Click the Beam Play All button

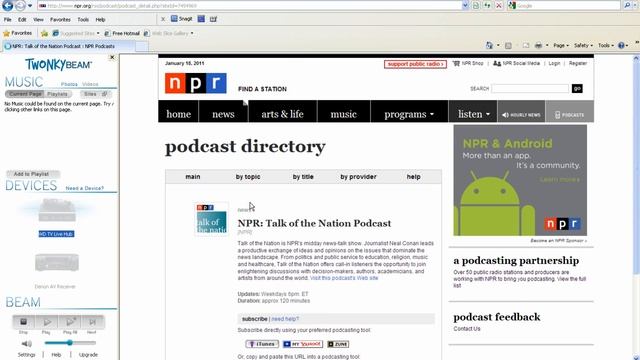click(70, 322)
